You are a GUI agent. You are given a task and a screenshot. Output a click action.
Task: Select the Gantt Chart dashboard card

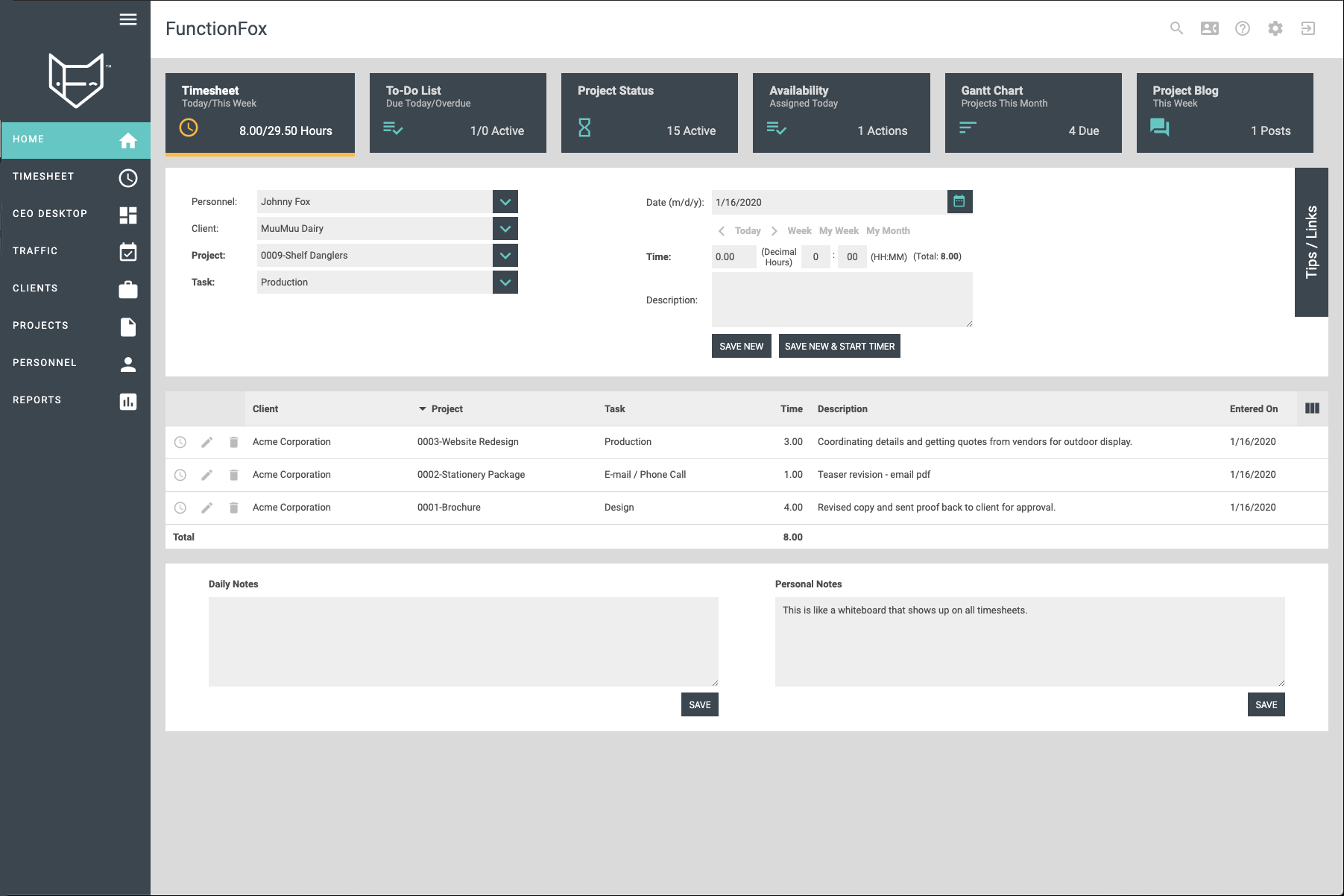(1033, 113)
